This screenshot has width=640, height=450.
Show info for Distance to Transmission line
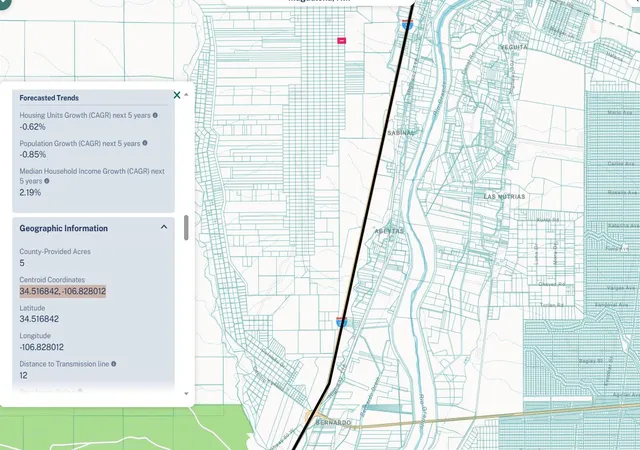[x=114, y=364]
